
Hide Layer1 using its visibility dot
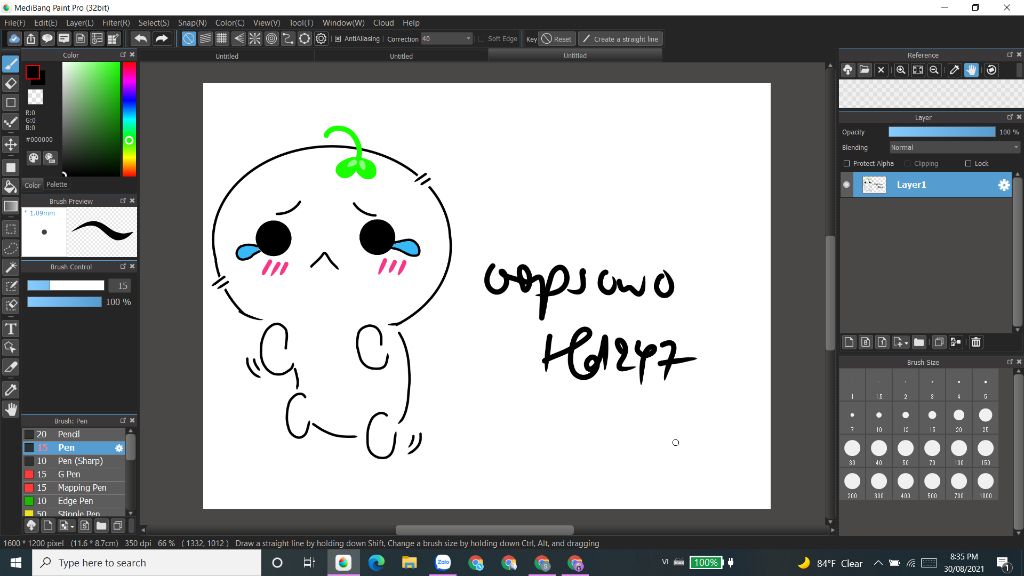[847, 185]
